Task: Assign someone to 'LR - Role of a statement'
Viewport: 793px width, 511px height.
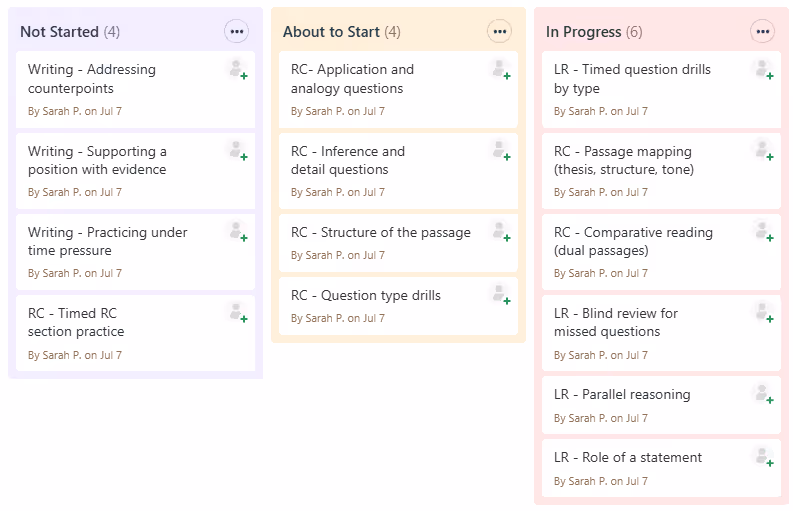Action: click(763, 457)
